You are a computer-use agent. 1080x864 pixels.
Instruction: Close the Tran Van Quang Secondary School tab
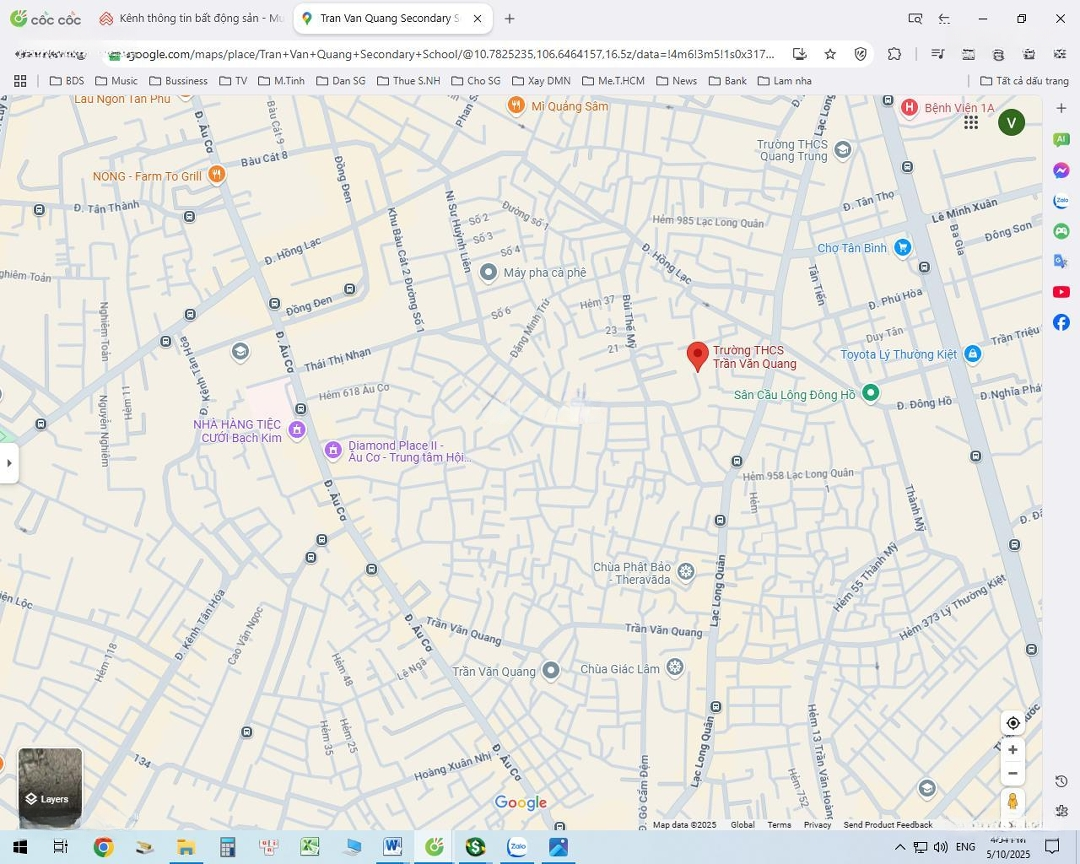coord(477,19)
